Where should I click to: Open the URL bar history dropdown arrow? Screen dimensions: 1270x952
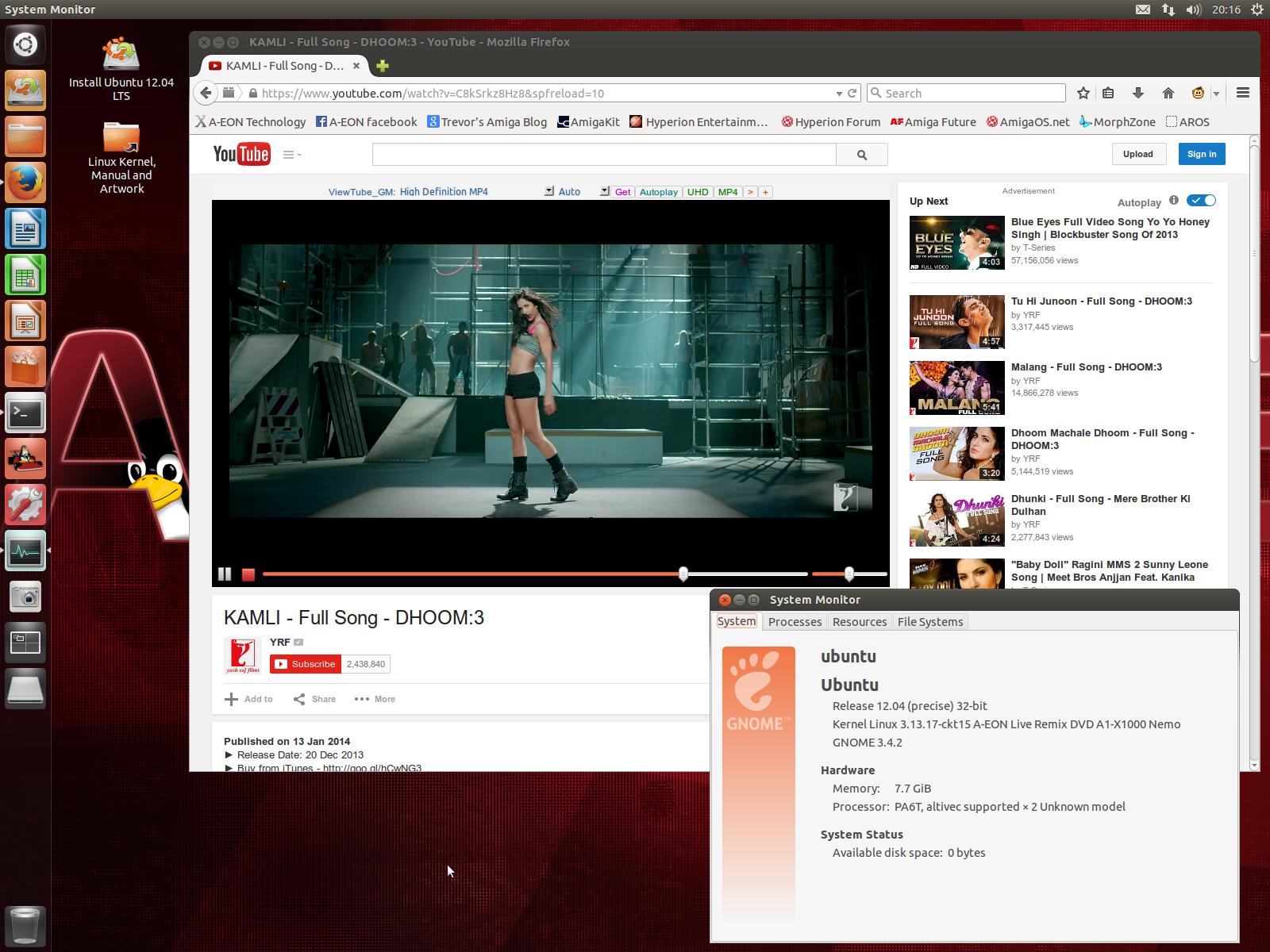(x=839, y=94)
